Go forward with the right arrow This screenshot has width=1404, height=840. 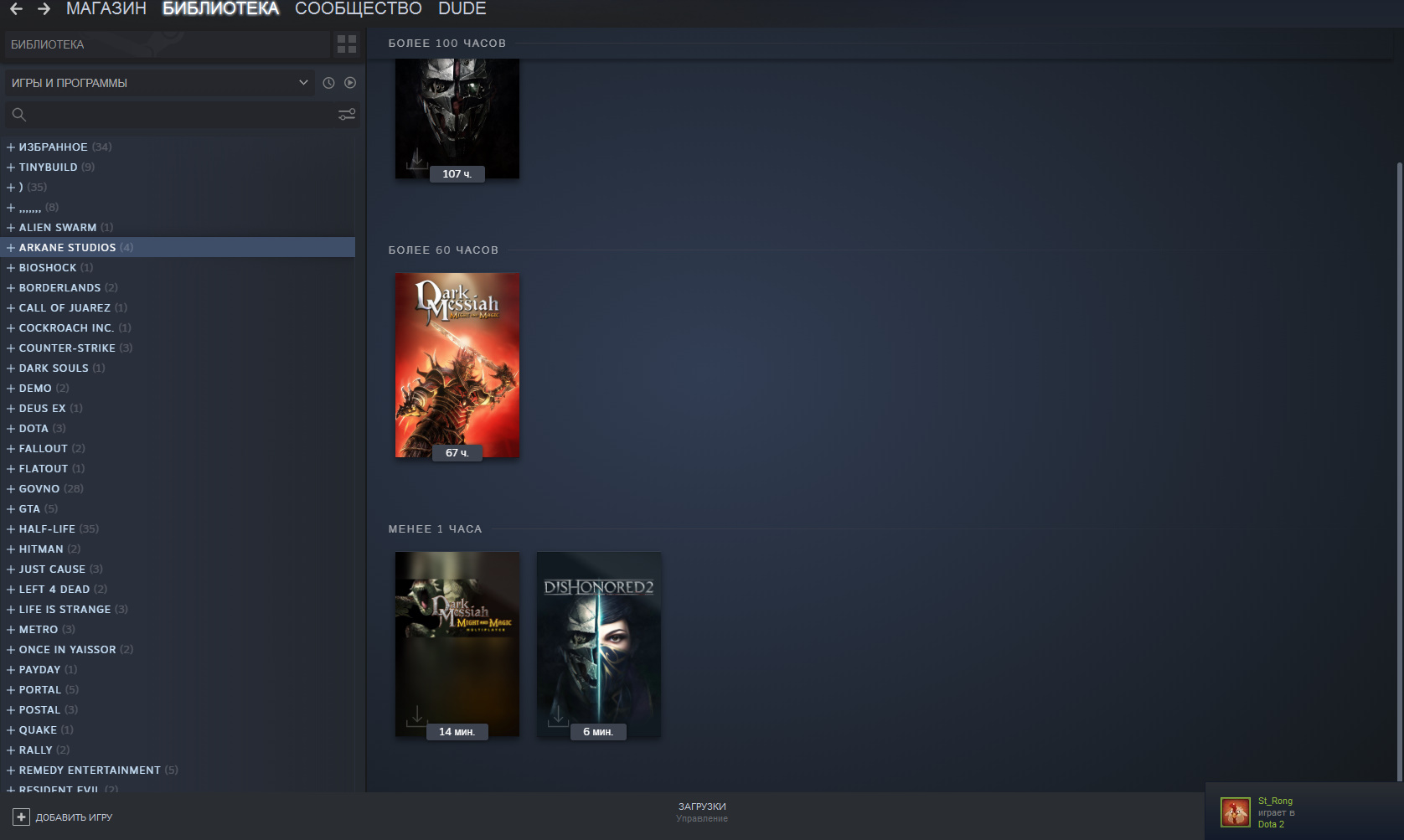coord(44,9)
